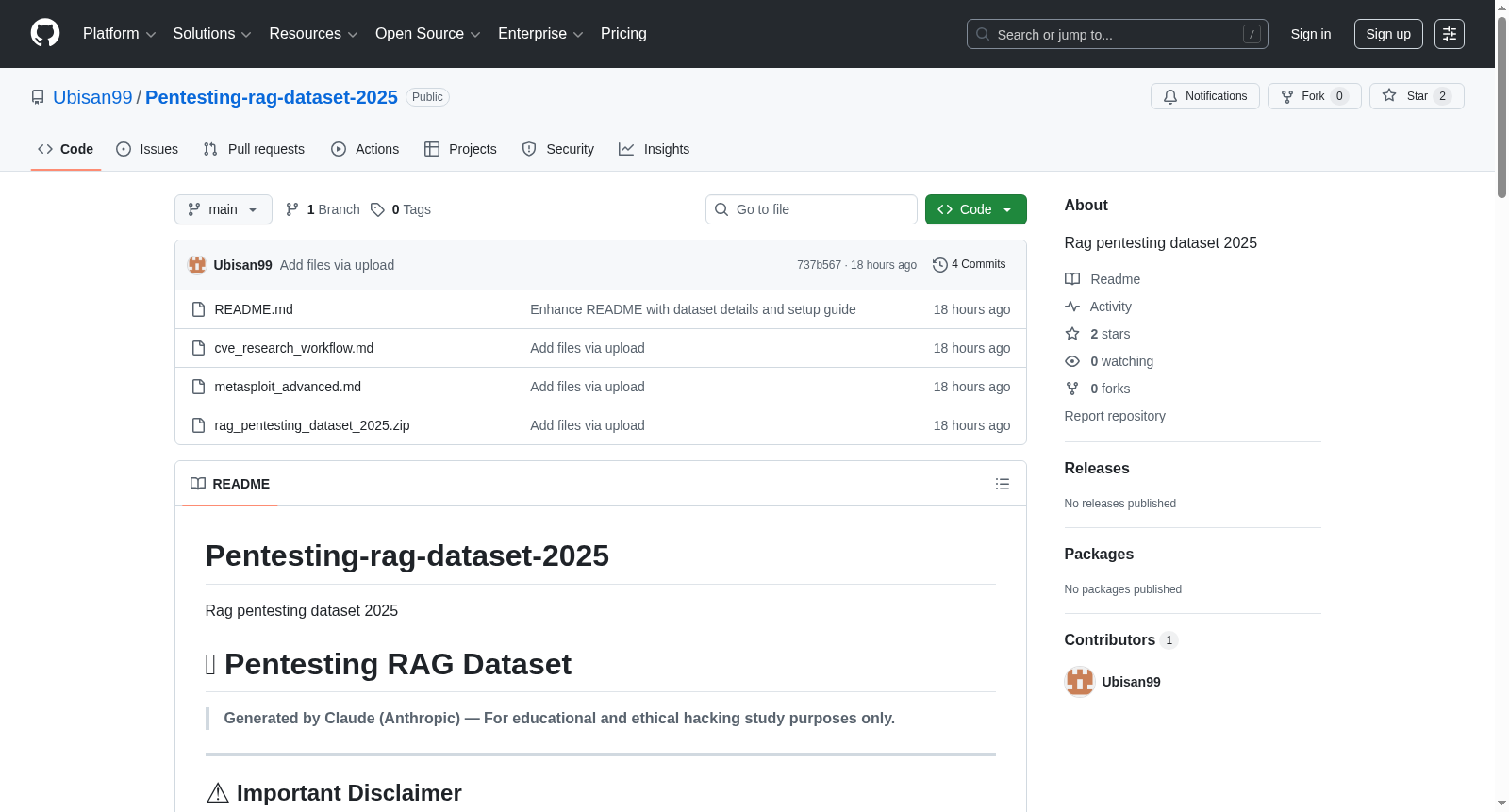Click the fork icon beside 0 forks
The height and width of the screenshot is (812, 1509).
click(1072, 389)
